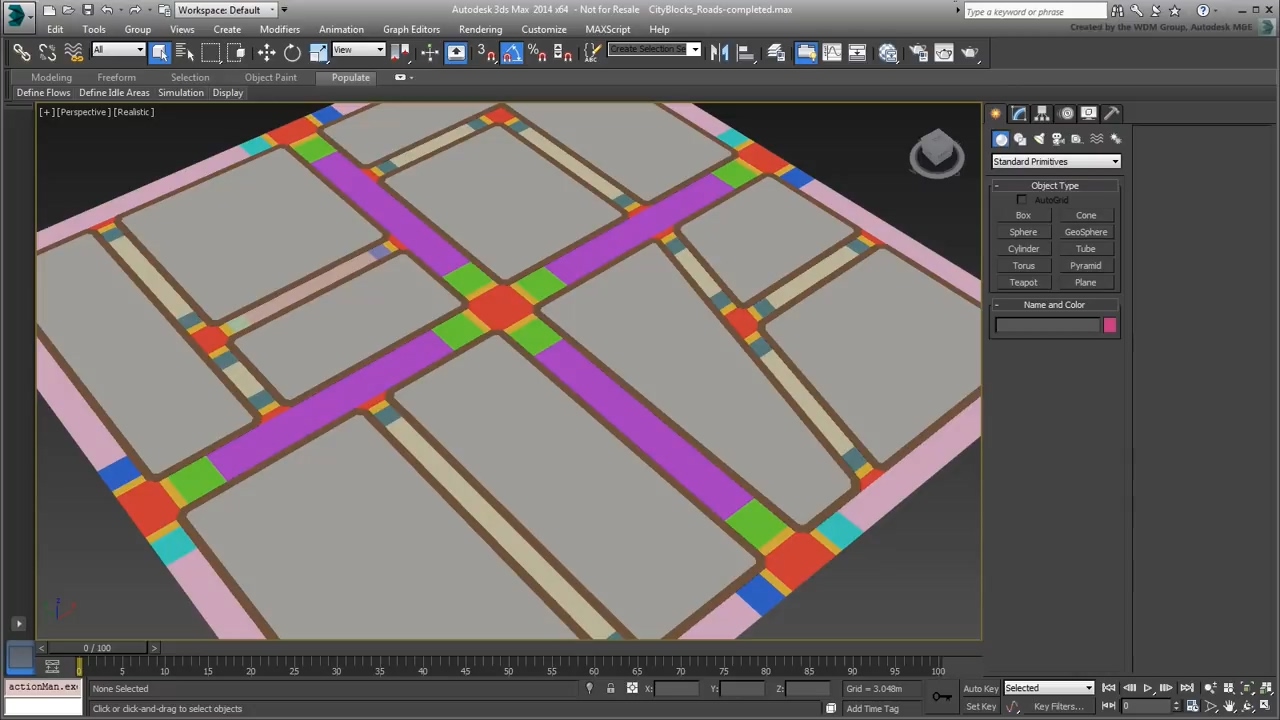1280x720 pixels.
Task: Select the Move transform tool
Action: click(266, 53)
